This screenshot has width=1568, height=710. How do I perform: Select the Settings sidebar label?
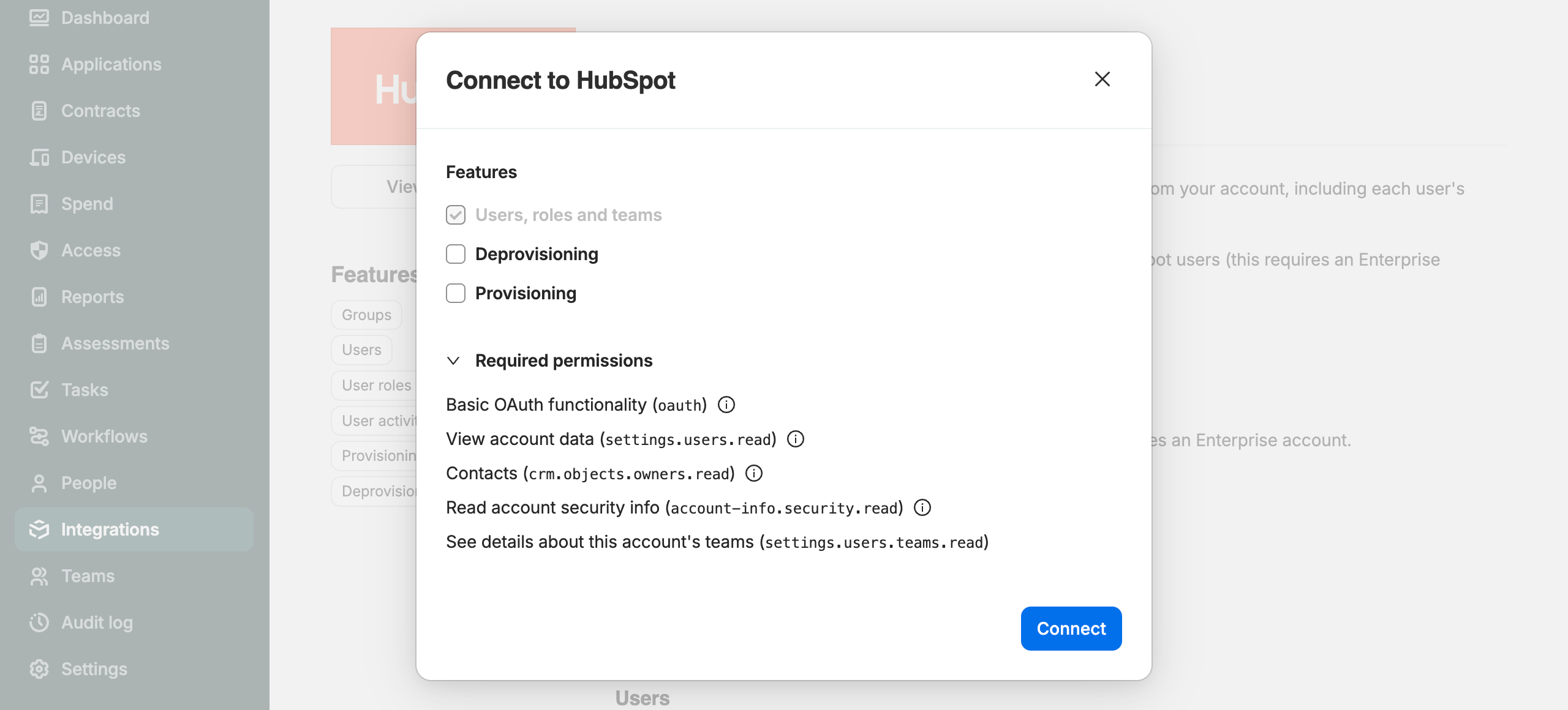[x=94, y=669]
